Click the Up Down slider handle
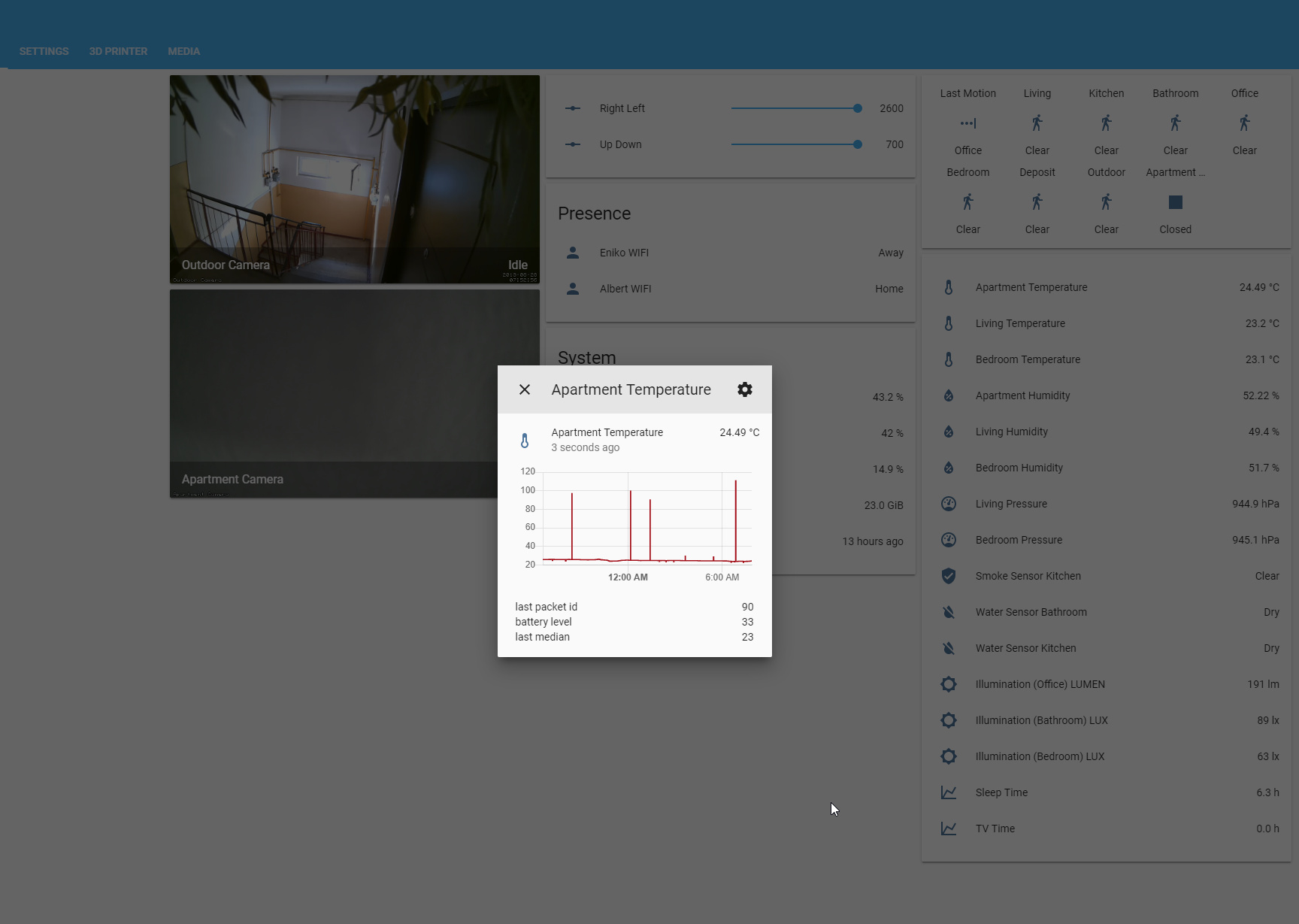This screenshot has width=1299, height=924. (857, 144)
